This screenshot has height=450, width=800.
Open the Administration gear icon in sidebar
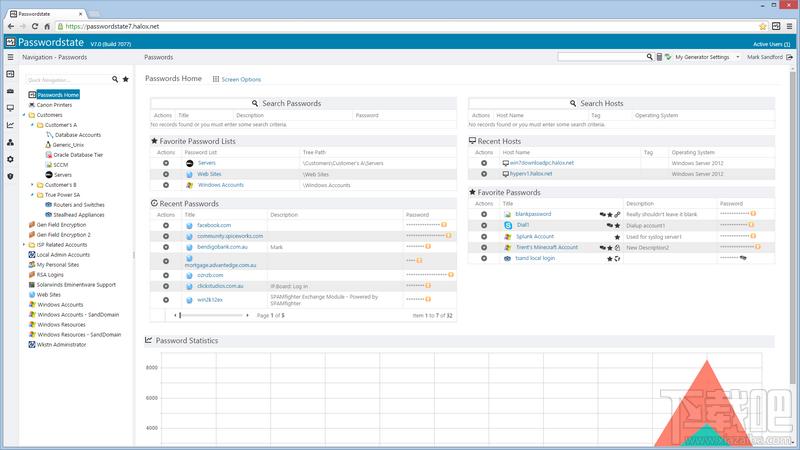point(10,159)
